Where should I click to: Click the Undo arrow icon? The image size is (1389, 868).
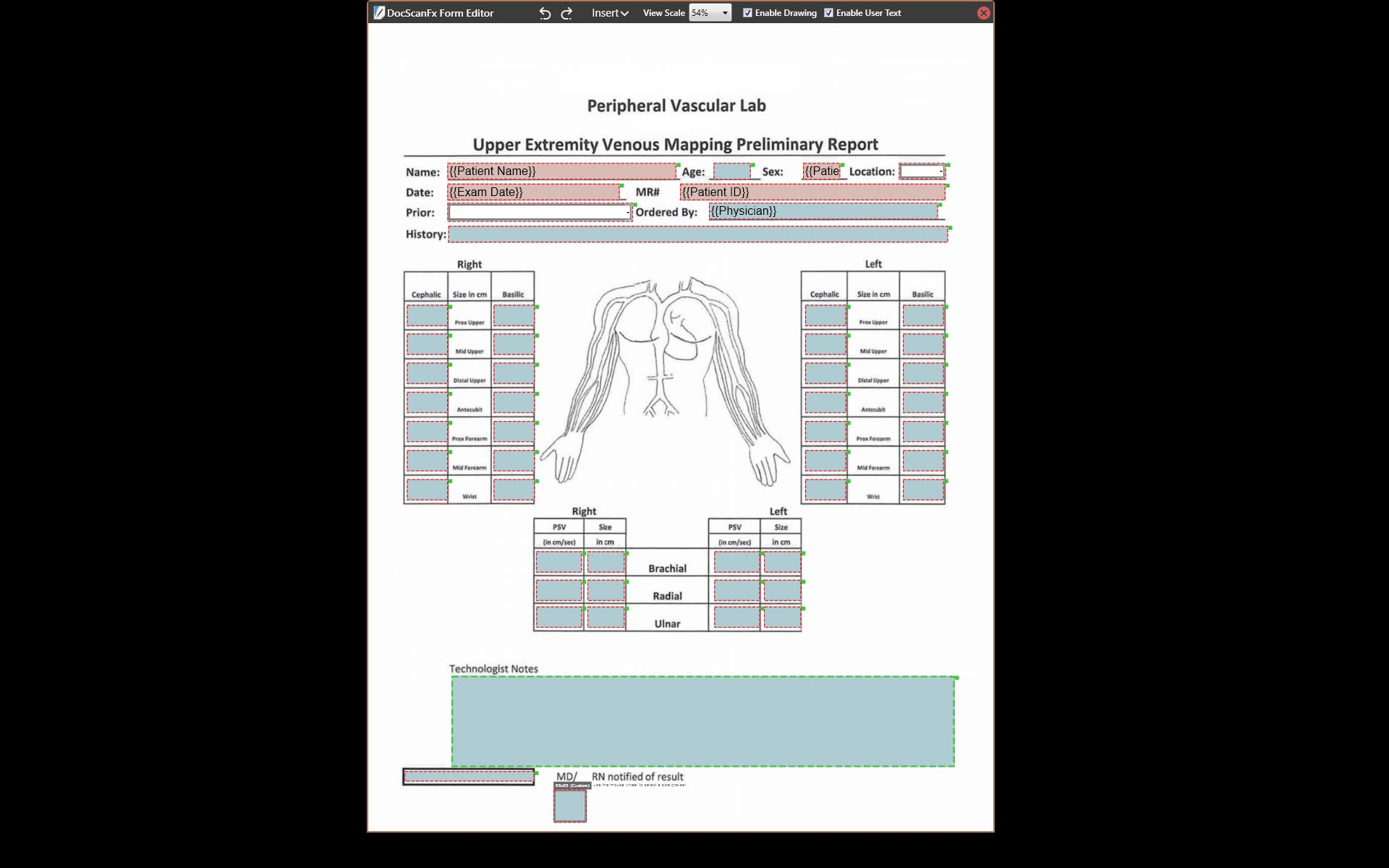point(545,13)
